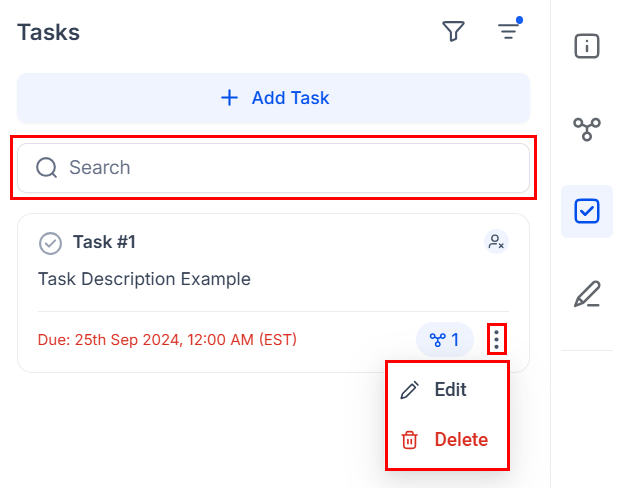The width and height of the screenshot is (623, 488).
Task: Open the task filter funnel icon
Action: pos(454,32)
